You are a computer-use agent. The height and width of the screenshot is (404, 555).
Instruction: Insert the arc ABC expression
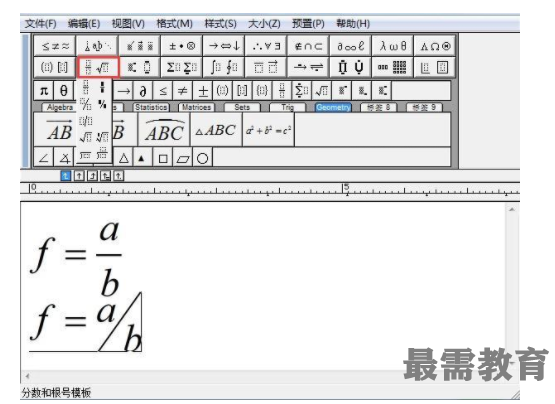coord(164,130)
